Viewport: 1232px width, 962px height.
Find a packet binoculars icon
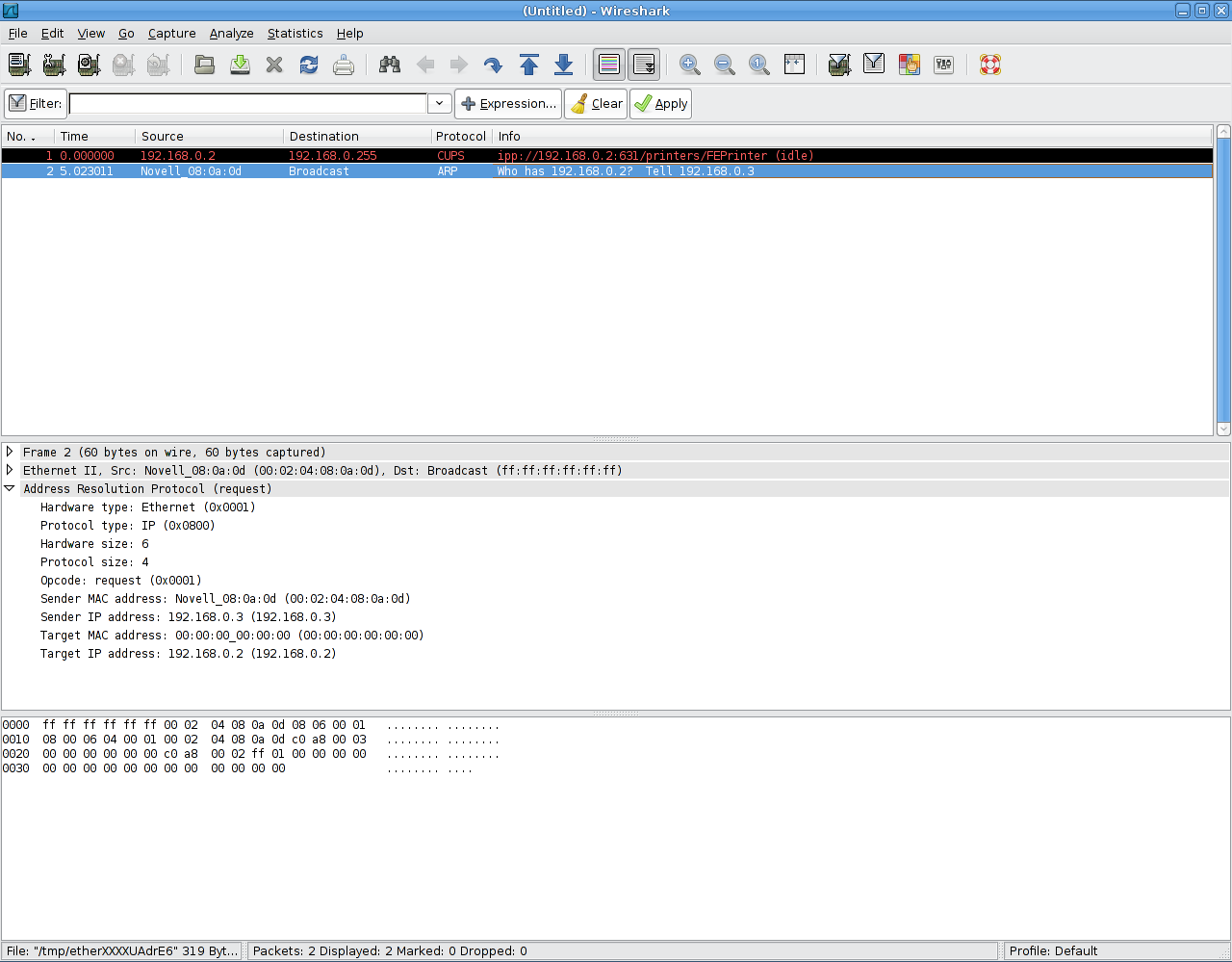tap(390, 65)
